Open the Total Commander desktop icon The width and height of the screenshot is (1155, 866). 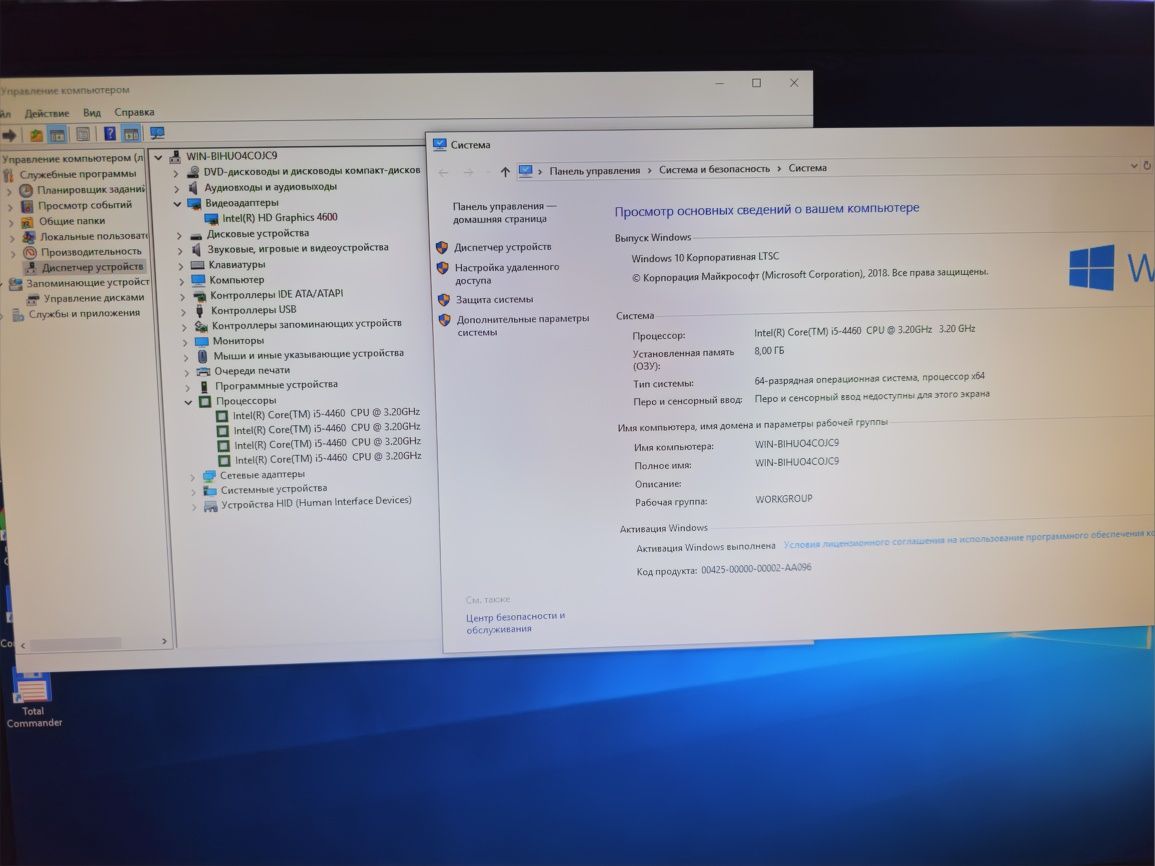33,699
